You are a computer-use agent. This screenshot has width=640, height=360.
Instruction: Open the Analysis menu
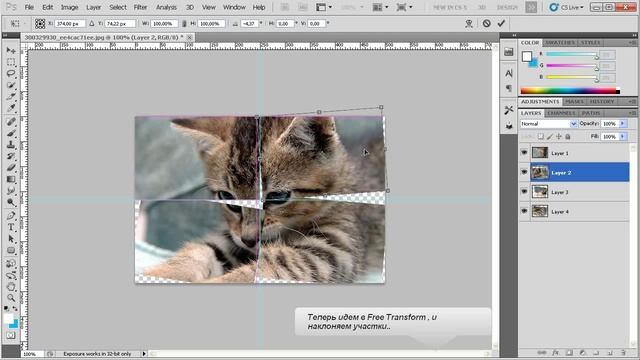tap(166, 7)
